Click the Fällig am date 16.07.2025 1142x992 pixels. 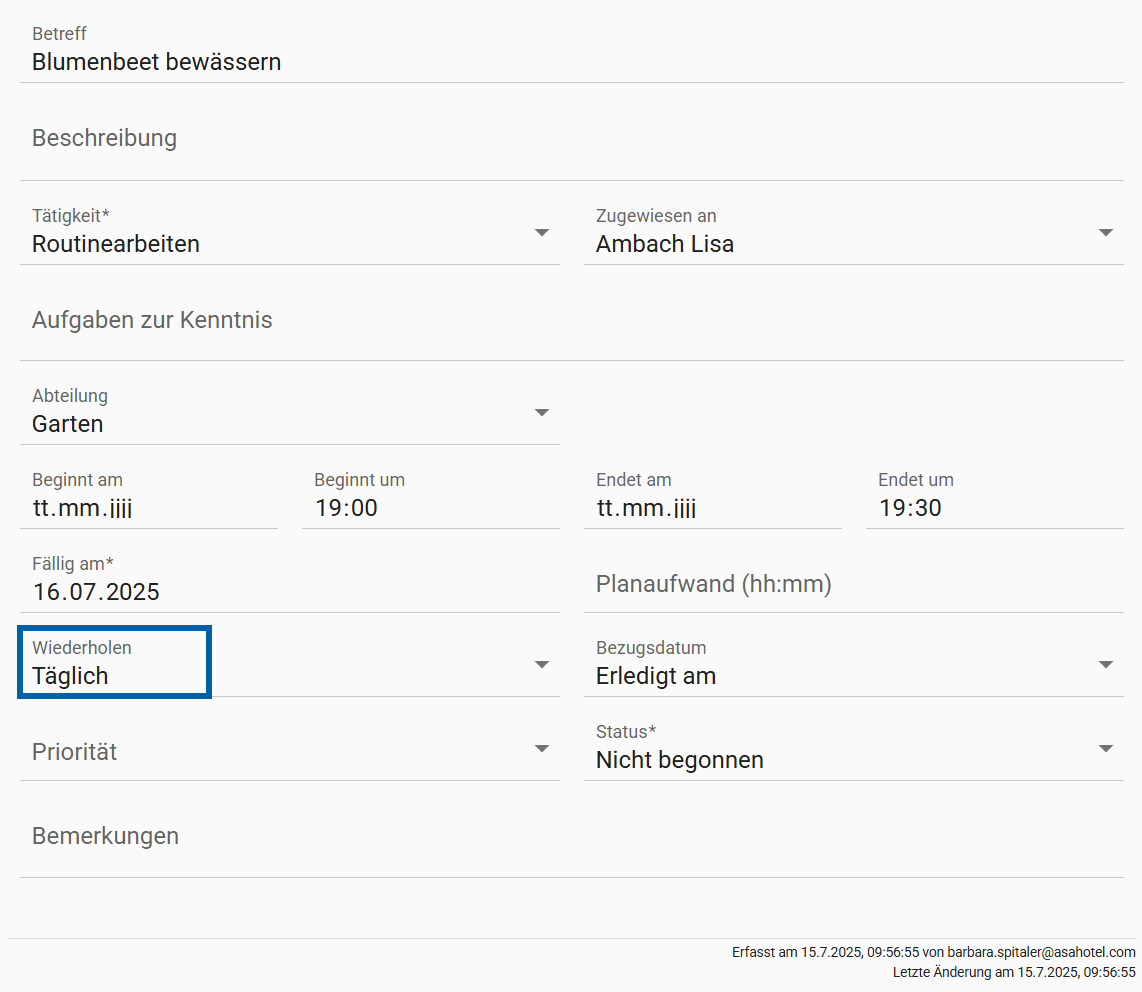coord(288,592)
